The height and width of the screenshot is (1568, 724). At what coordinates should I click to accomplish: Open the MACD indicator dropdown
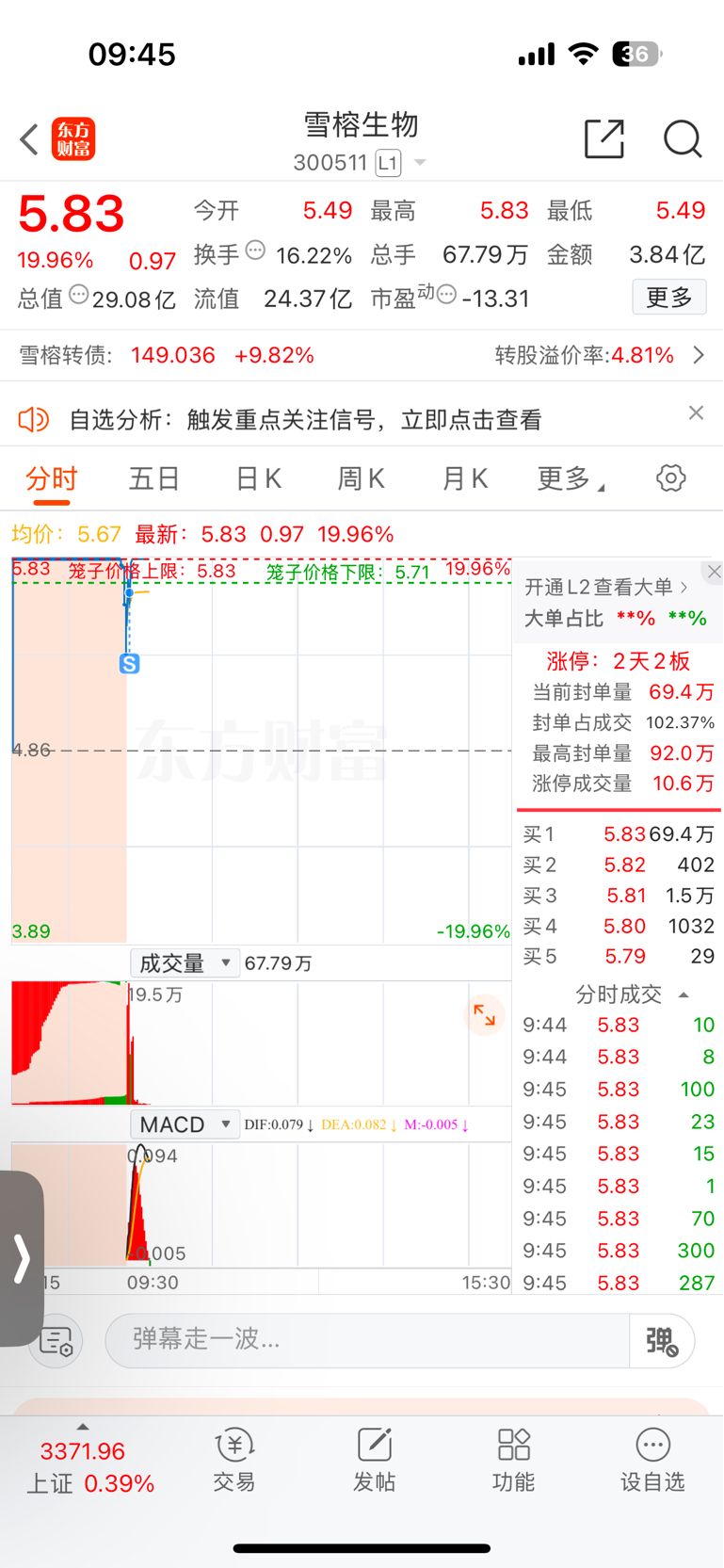185,1124
